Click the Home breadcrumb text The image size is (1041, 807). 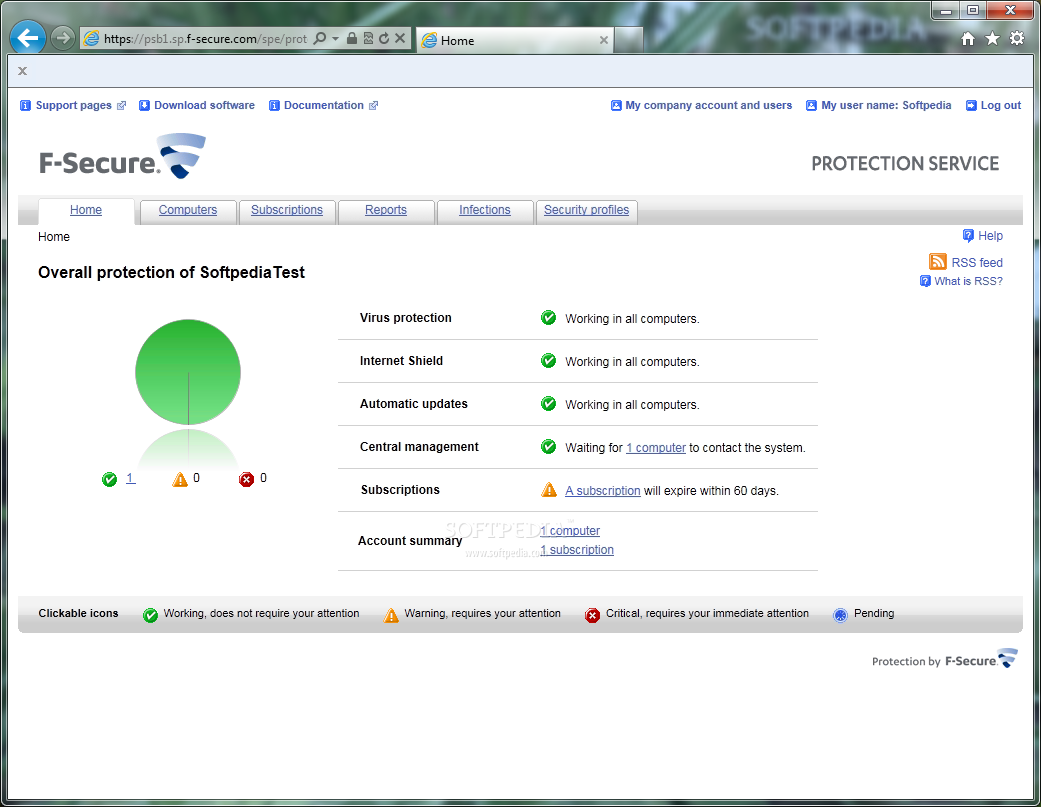[54, 237]
